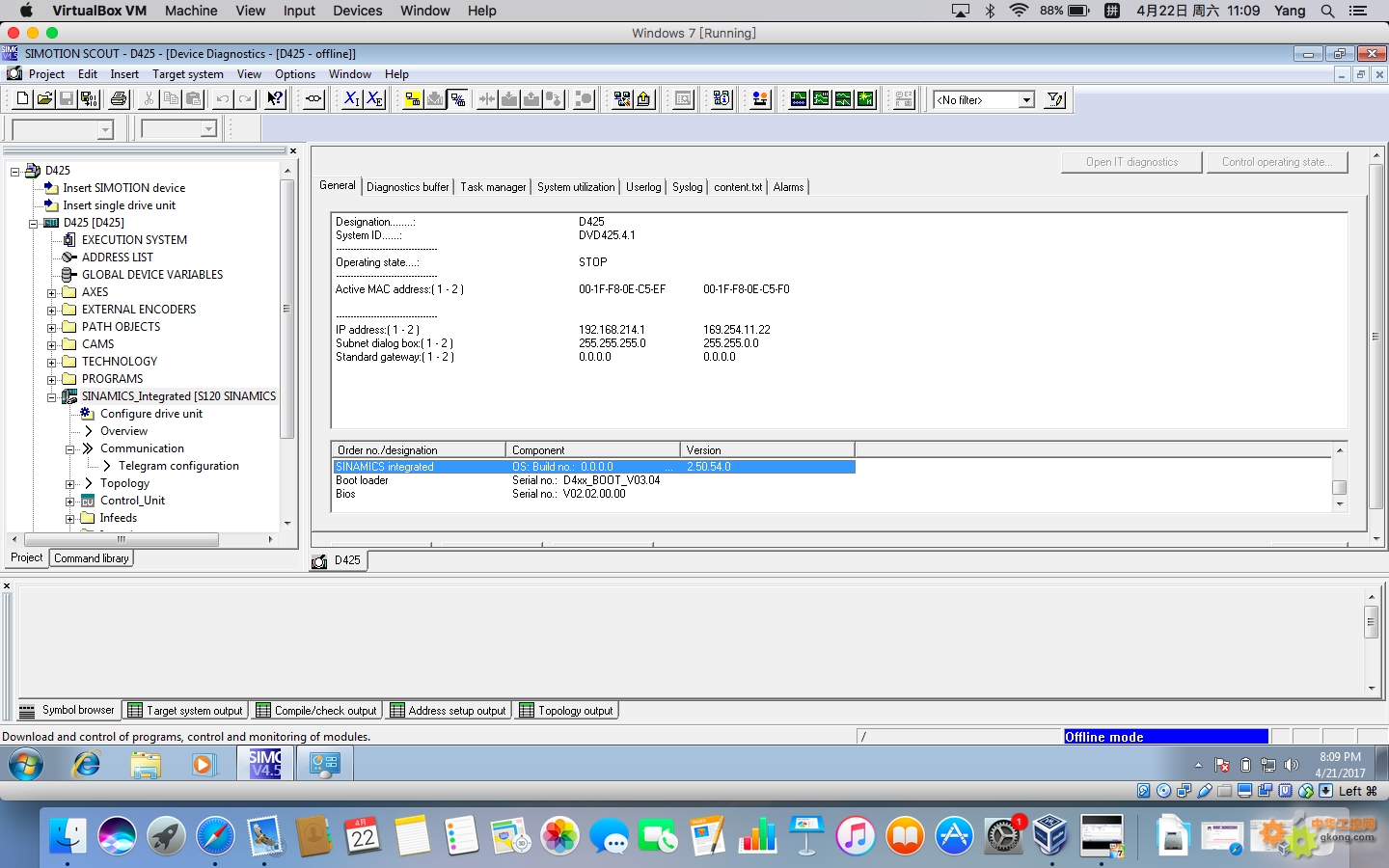Collapse the SINAMICS_Integrated node
Screen dimensions: 1389x868
point(52,396)
